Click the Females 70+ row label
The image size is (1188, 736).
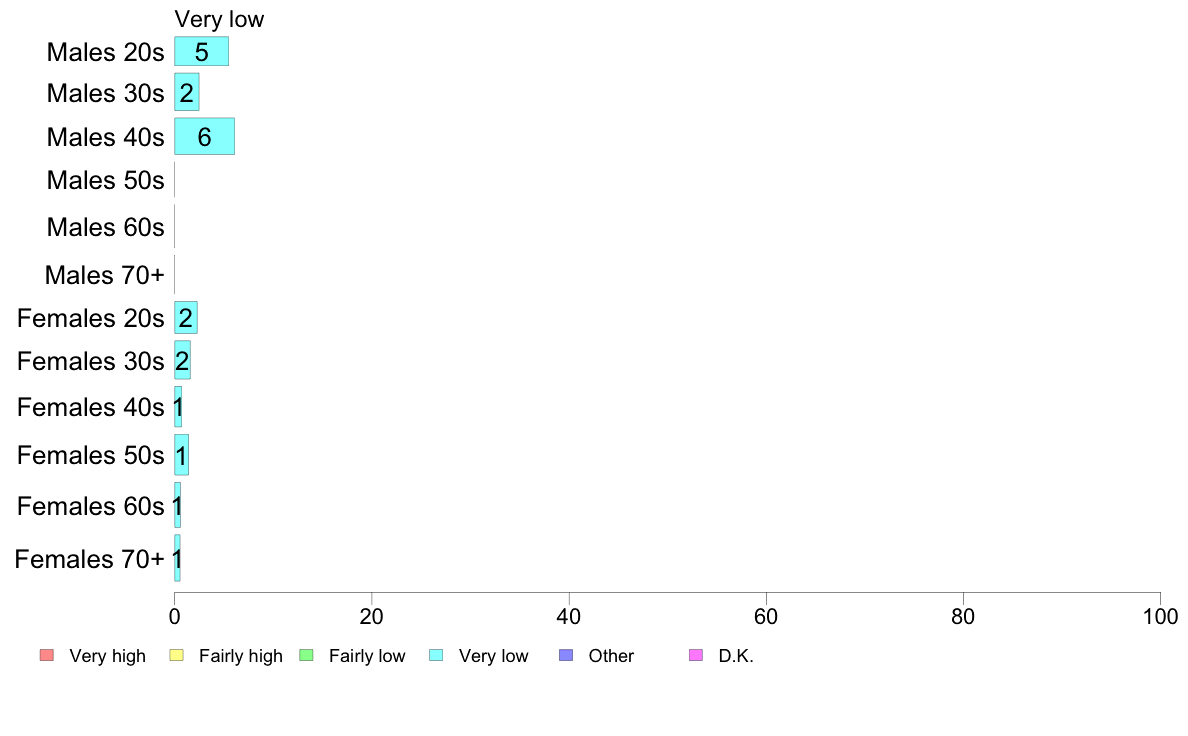point(89,559)
